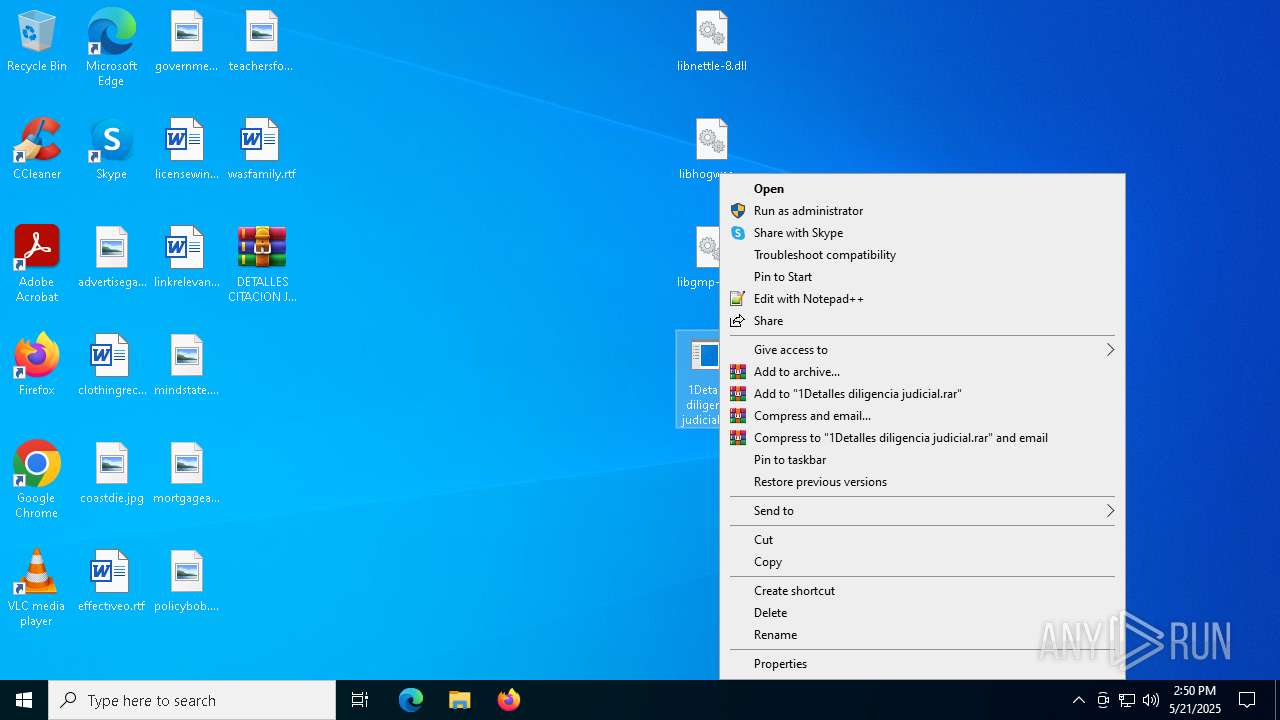This screenshot has width=1280, height=720.
Task: Select the Firefox desktop shortcut
Action: [x=37, y=365]
